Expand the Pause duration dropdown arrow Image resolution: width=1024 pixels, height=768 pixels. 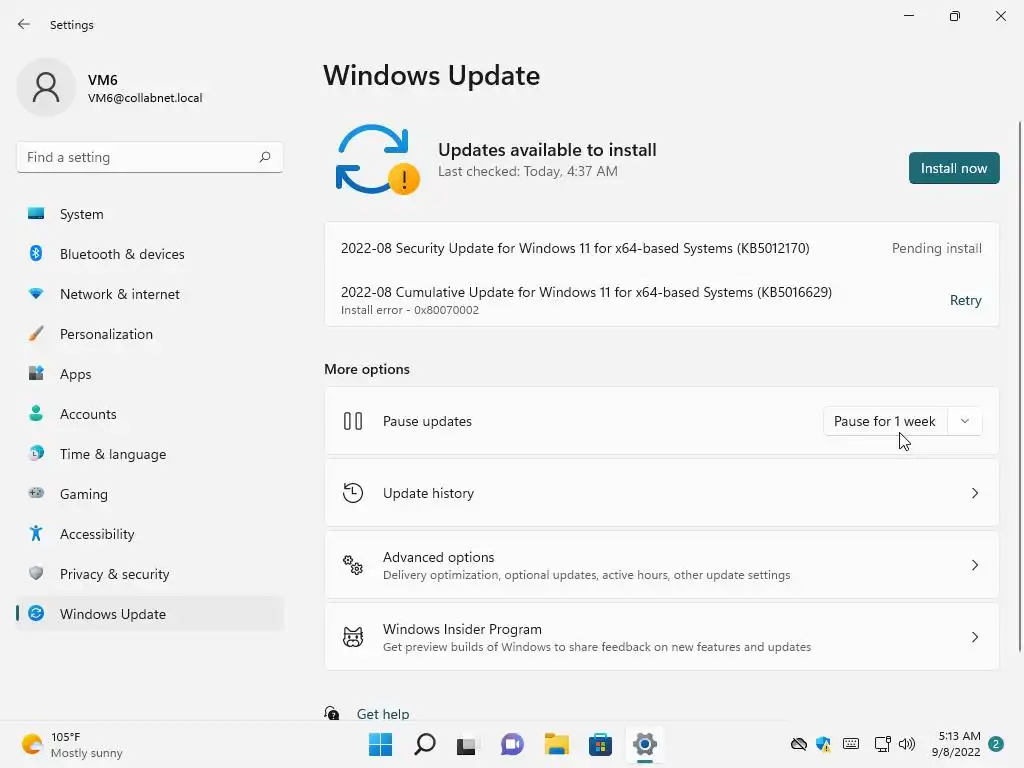click(965, 421)
